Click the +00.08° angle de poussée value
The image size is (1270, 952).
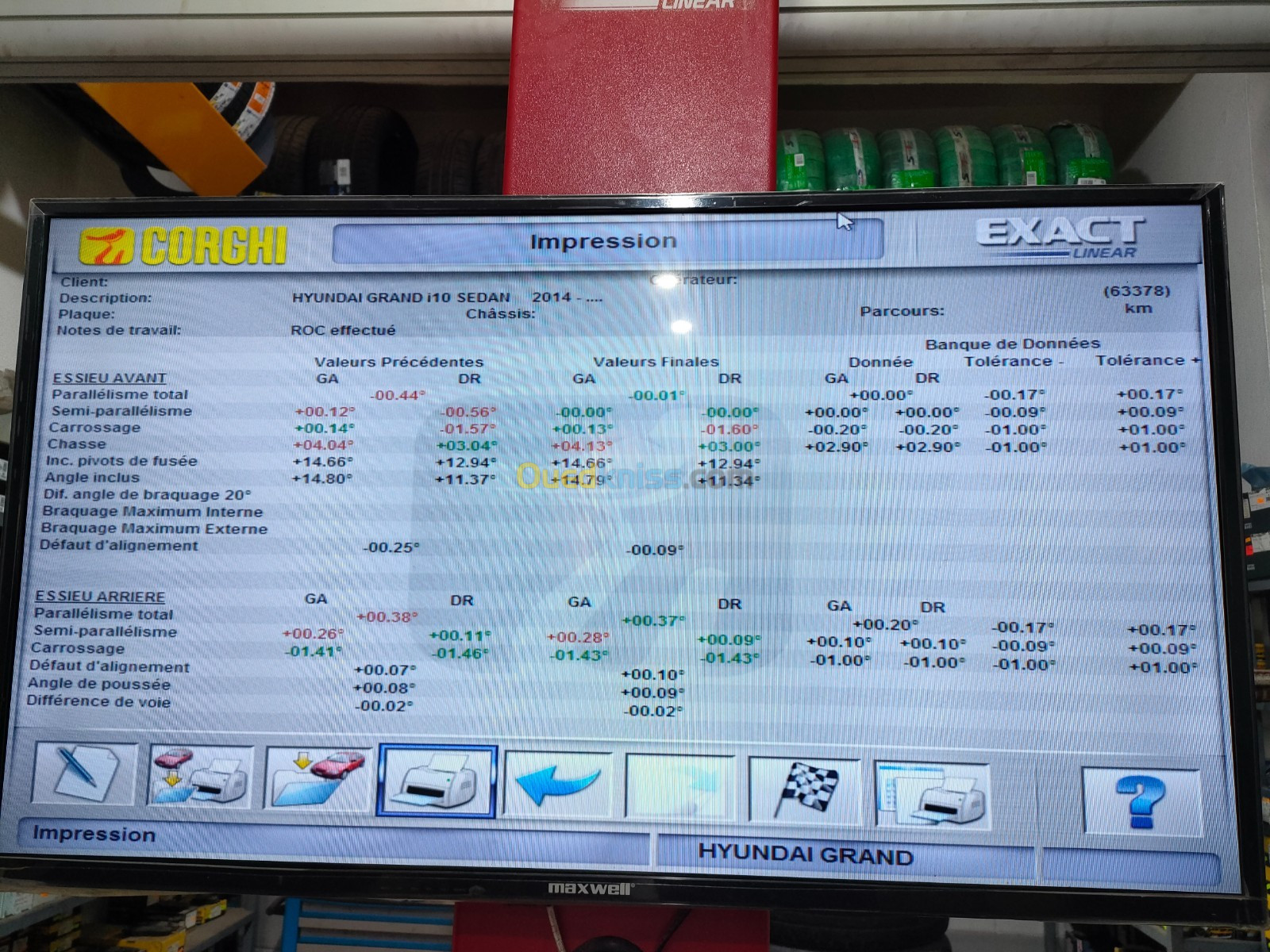point(384,688)
